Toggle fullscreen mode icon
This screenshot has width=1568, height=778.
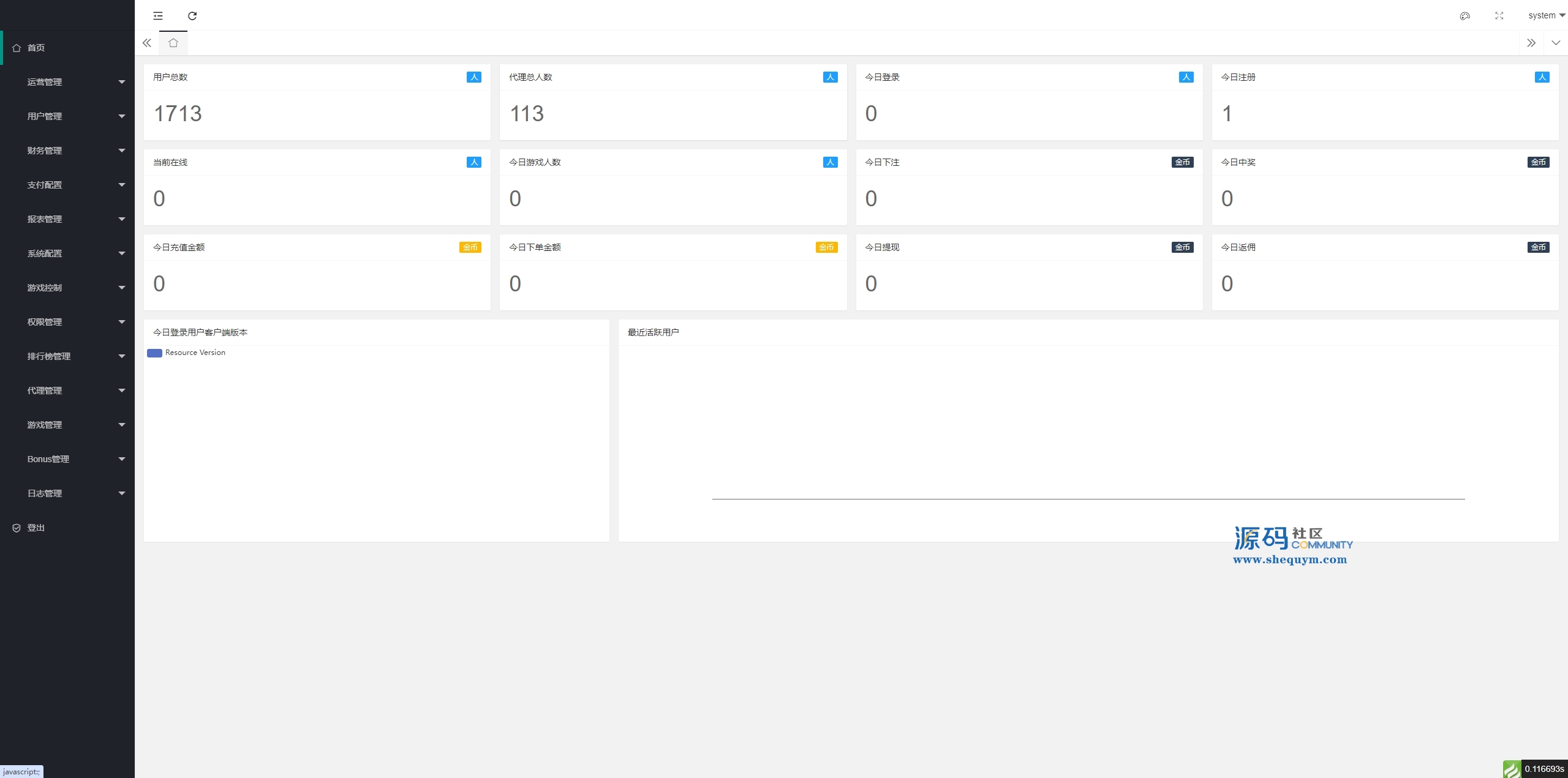coord(1499,16)
